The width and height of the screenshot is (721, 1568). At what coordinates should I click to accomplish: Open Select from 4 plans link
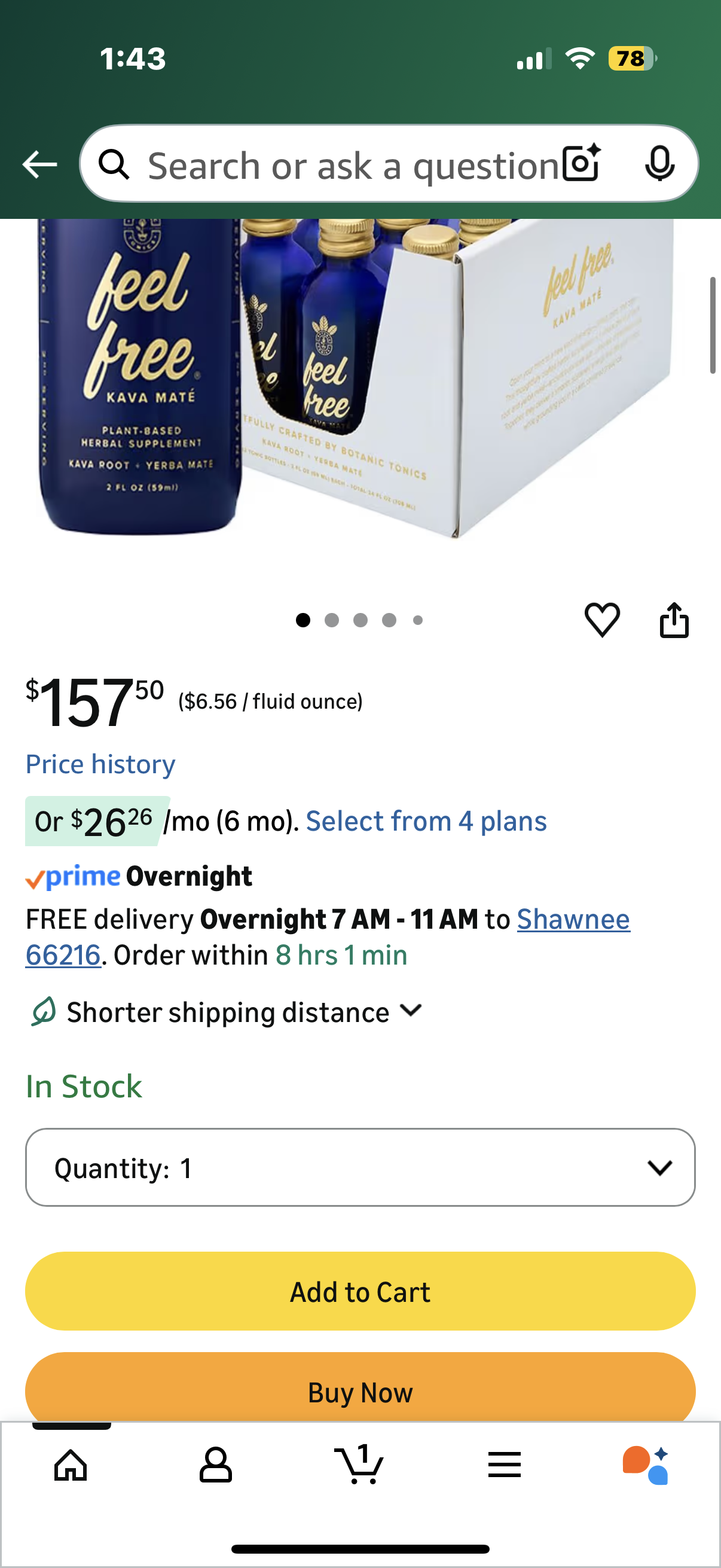tap(426, 821)
